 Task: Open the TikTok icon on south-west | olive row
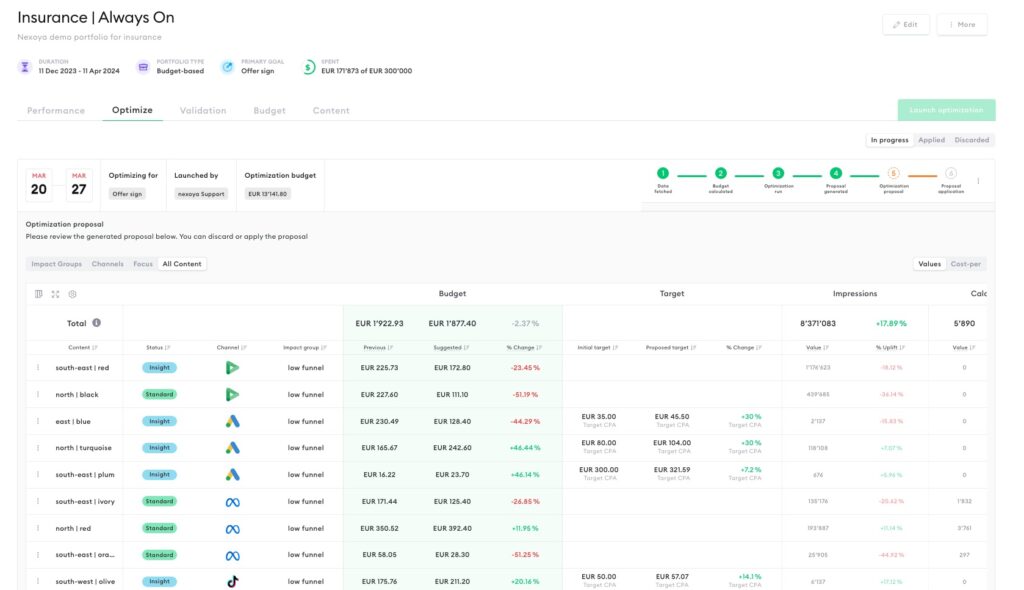[231, 580]
